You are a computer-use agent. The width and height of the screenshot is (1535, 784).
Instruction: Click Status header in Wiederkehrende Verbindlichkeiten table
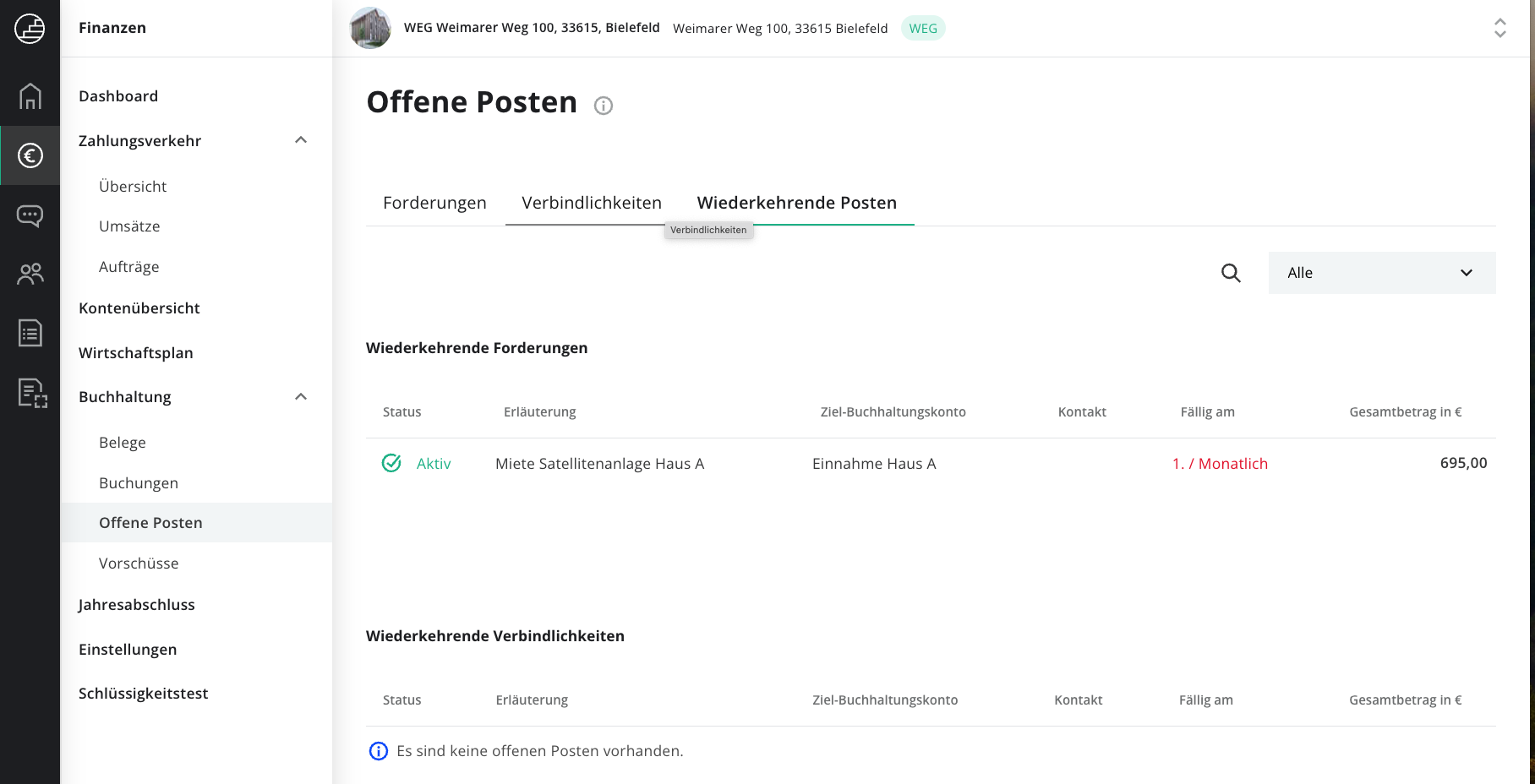click(402, 700)
